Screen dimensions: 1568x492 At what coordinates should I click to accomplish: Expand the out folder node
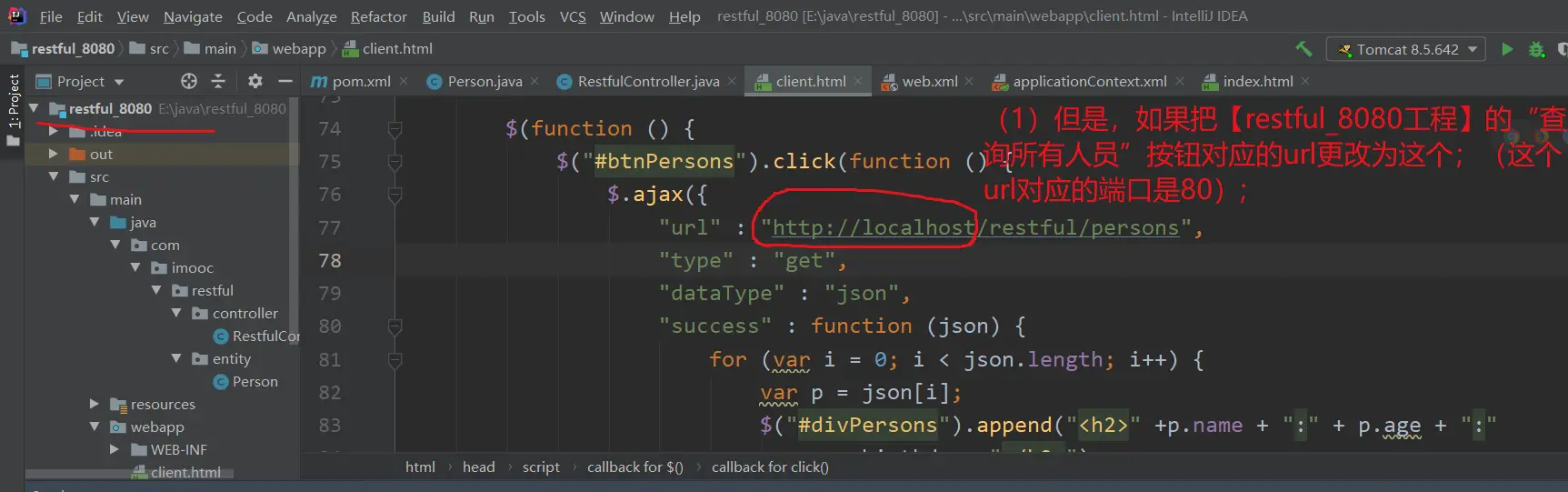point(54,154)
